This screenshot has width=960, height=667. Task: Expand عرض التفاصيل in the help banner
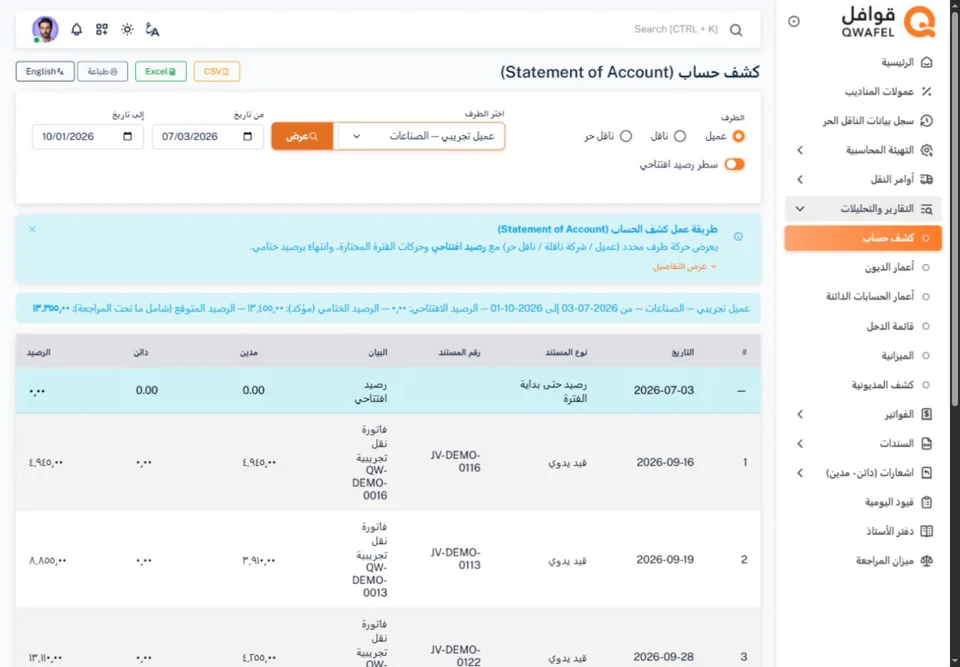pyautogui.click(x=684, y=267)
